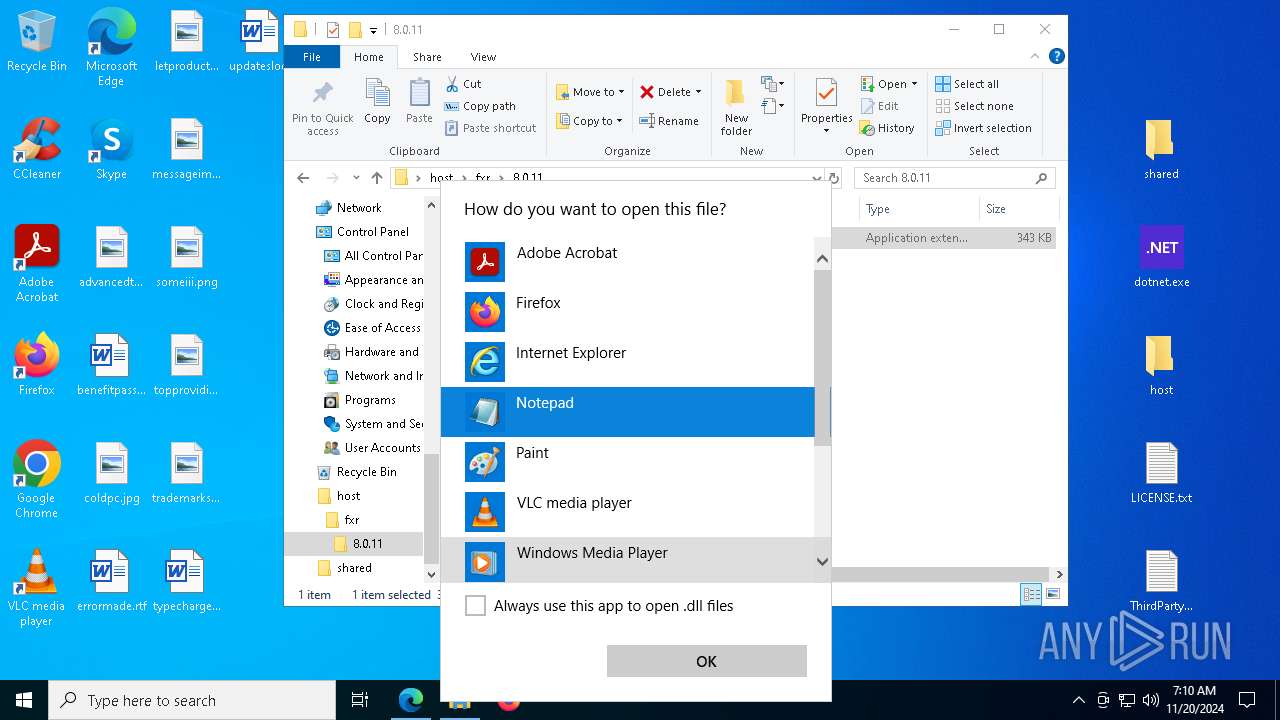Click Select none in ribbon

(974, 106)
